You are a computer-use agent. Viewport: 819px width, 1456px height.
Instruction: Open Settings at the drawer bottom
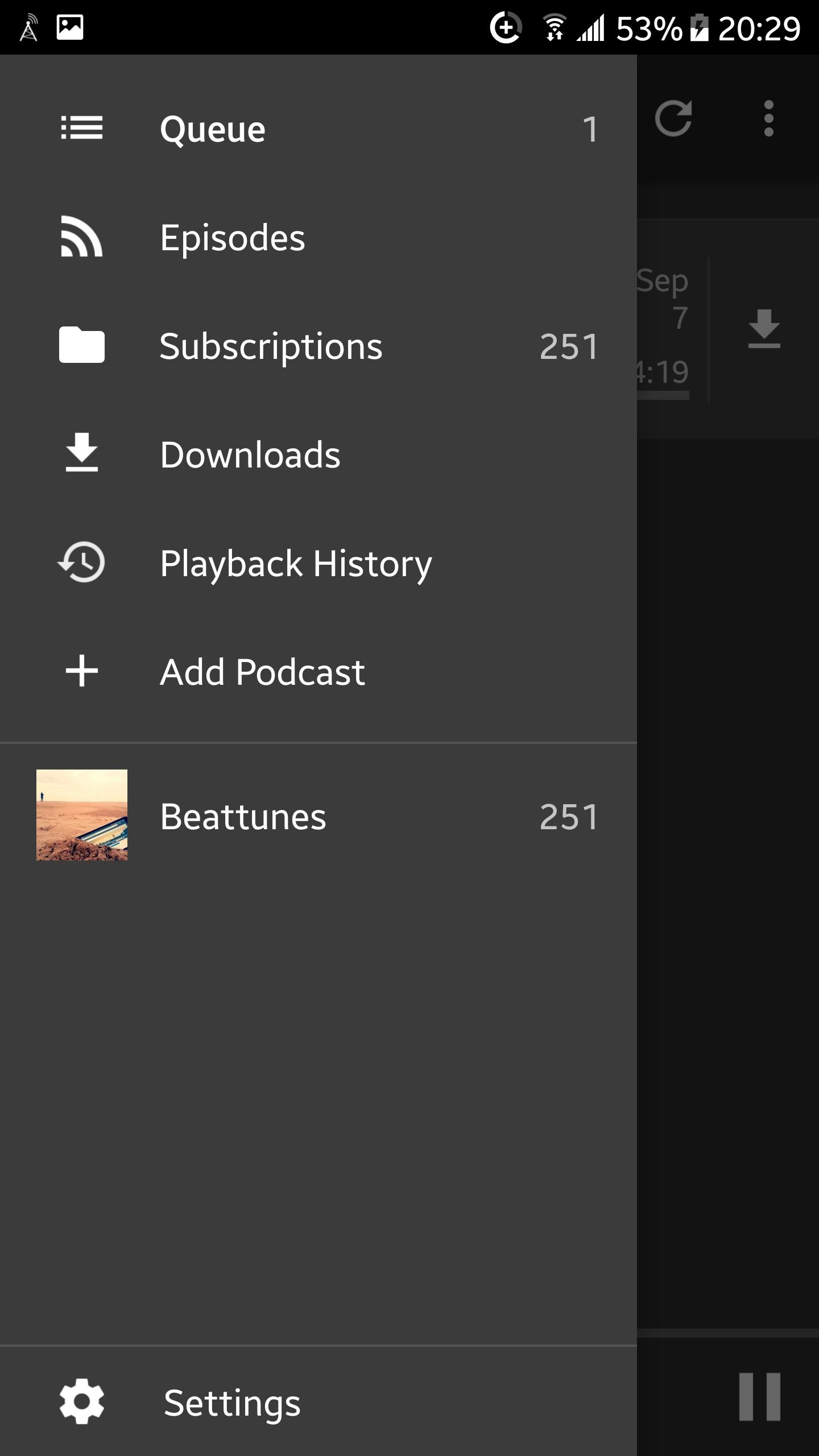pos(318,1402)
